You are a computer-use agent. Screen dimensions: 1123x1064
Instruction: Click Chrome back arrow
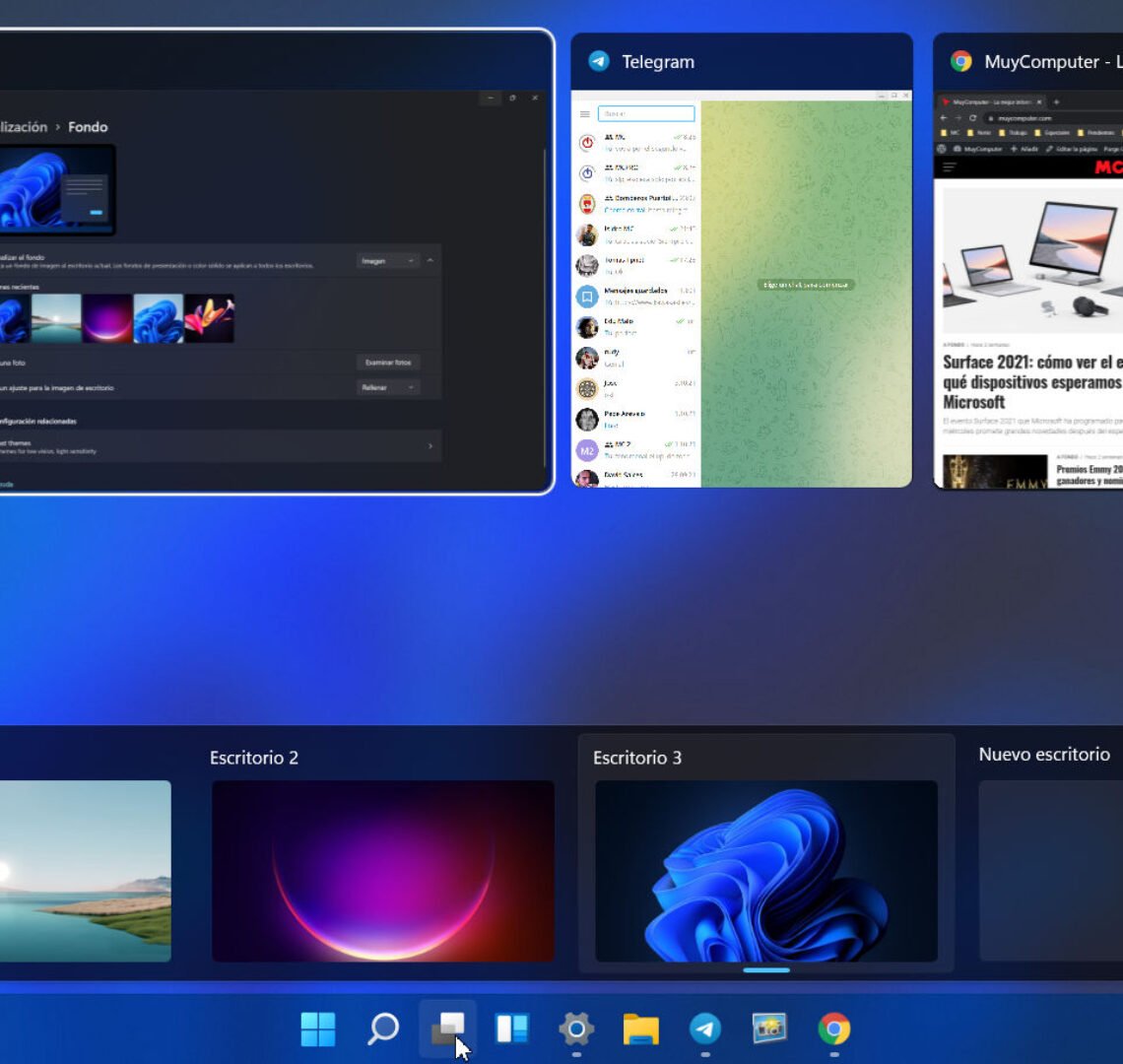tap(944, 118)
